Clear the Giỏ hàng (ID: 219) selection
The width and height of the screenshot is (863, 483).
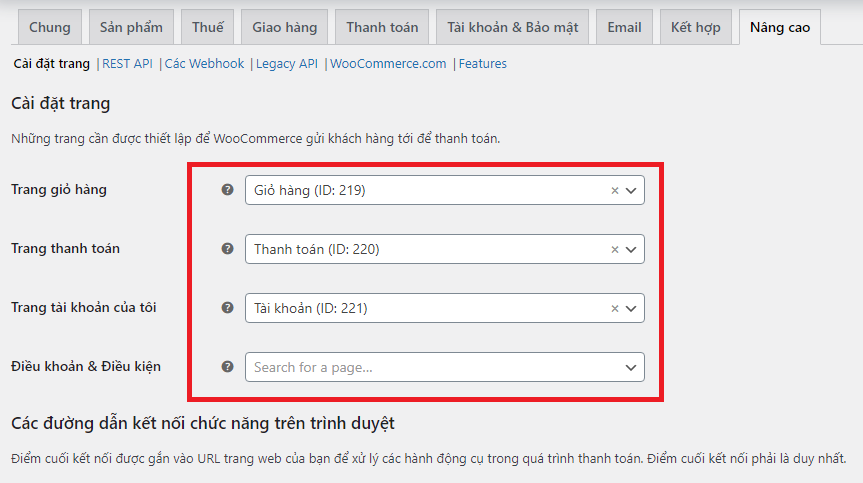pyautogui.click(x=615, y=190)
